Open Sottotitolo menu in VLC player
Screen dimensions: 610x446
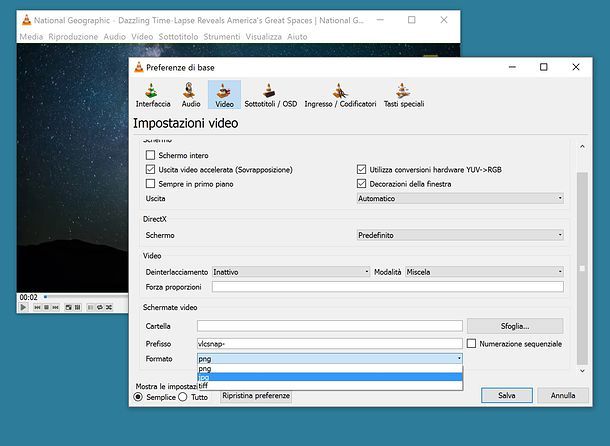[x=178, y=37]
